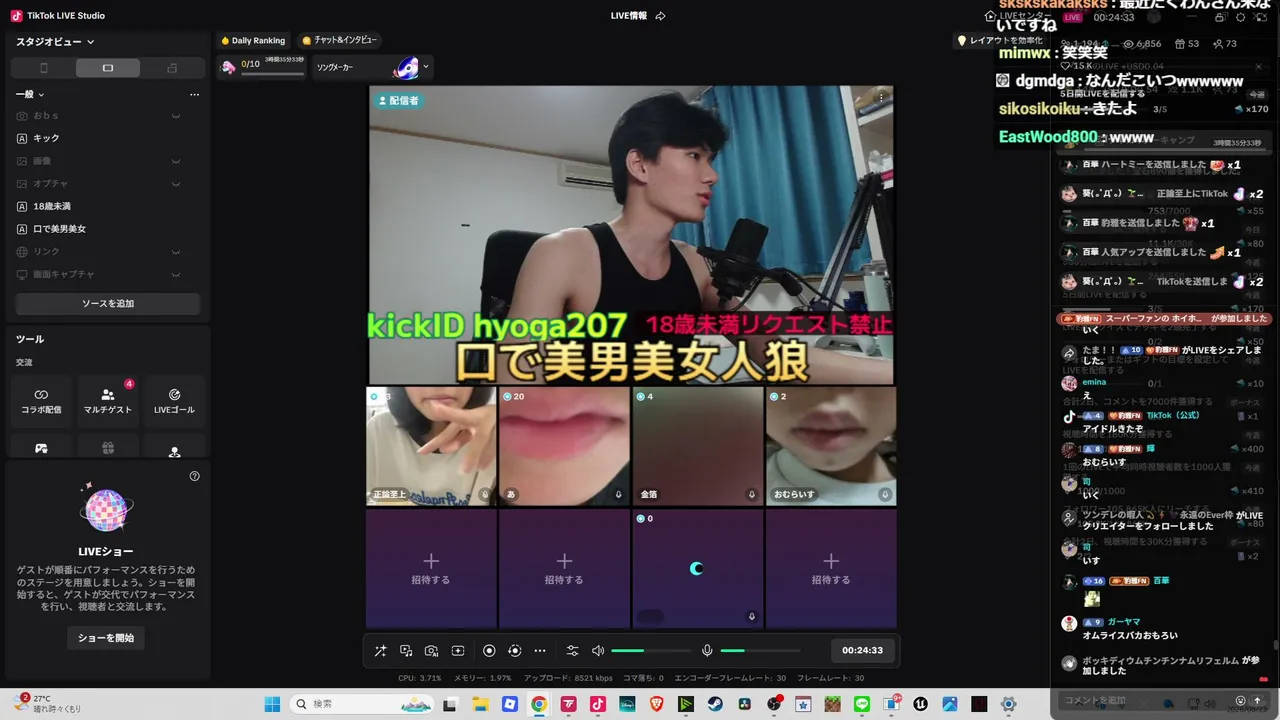Open Google Chrome from the taskbar
The height and width of the screenshot is (720, 1280).
click(539, 704)
